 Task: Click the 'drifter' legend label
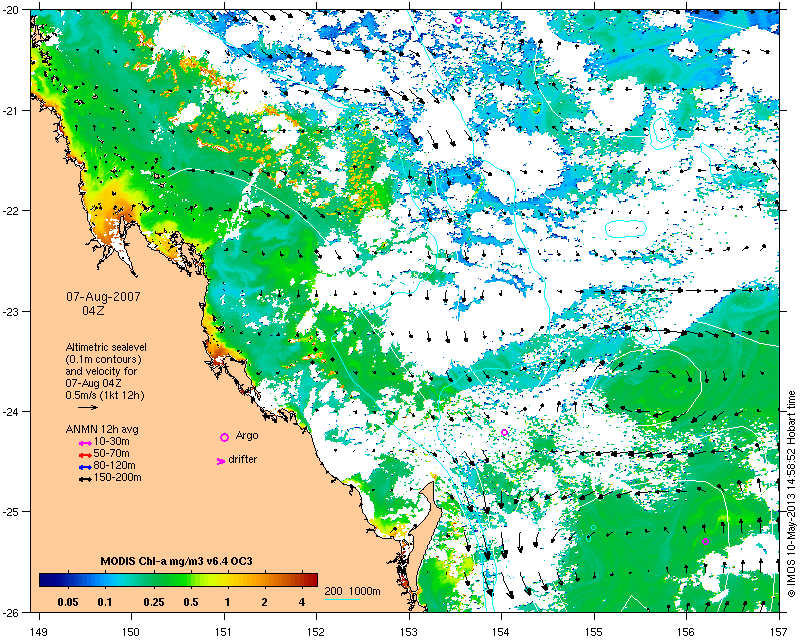click(x=242, y=459)
